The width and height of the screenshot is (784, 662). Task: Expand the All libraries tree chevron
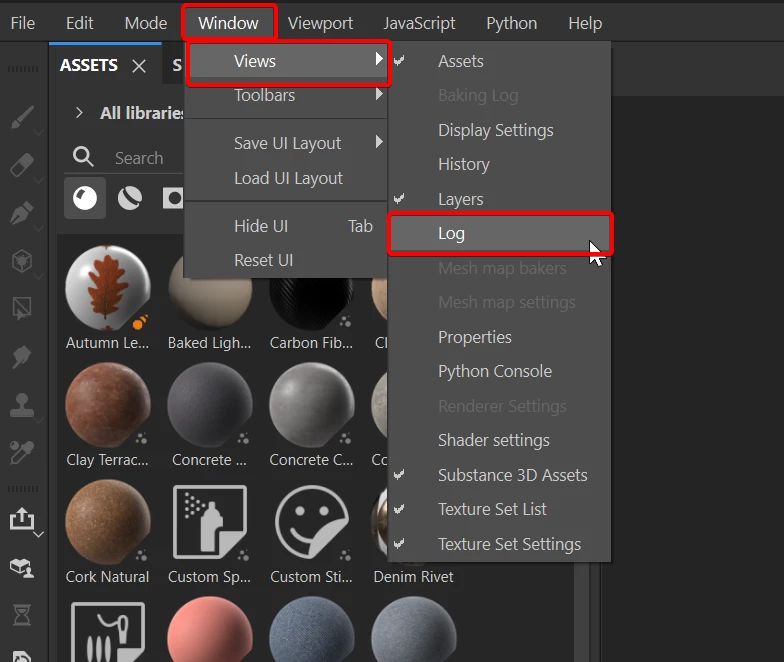coord(79,112)
